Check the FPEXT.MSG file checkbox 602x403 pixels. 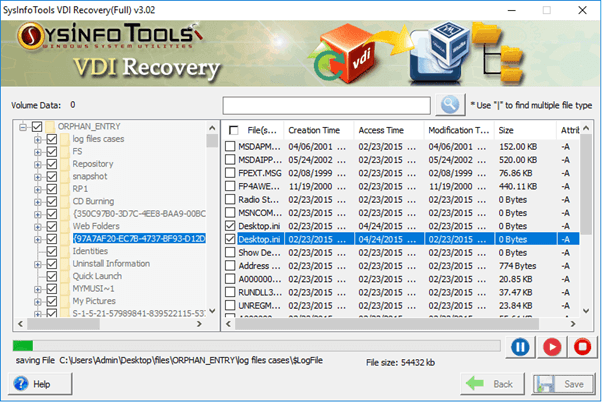click(230, 173)
